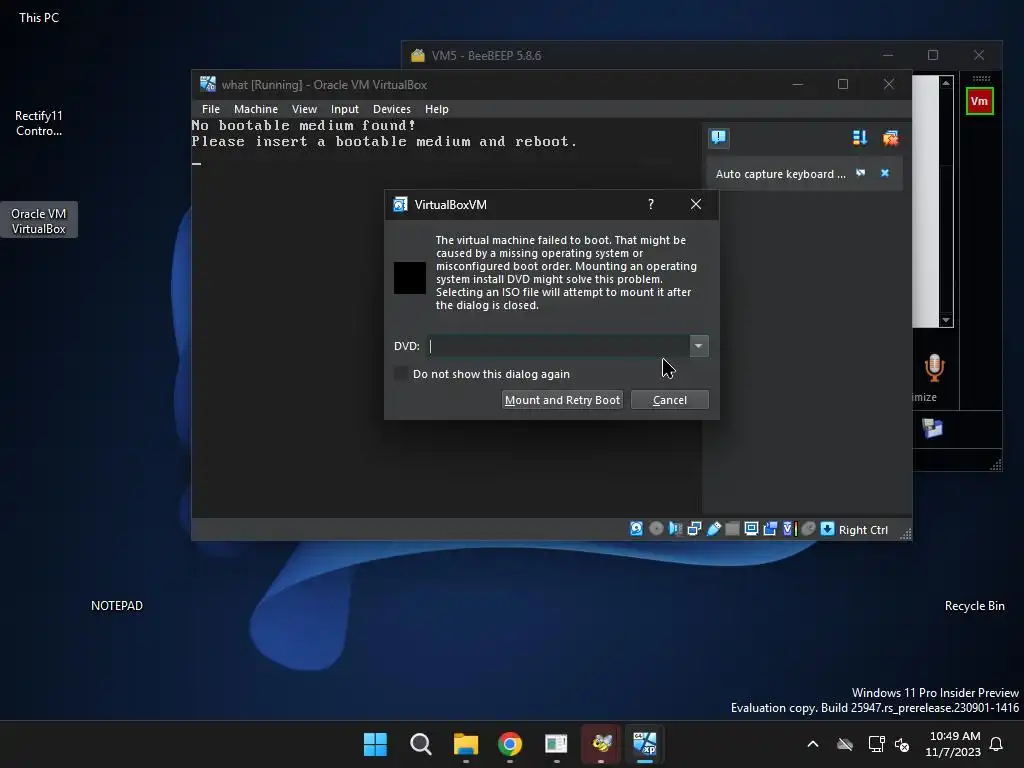Screen dimensions: 1024x768
Task: Select the NOTEPAD desktop icon
Action: click(117, 605)
